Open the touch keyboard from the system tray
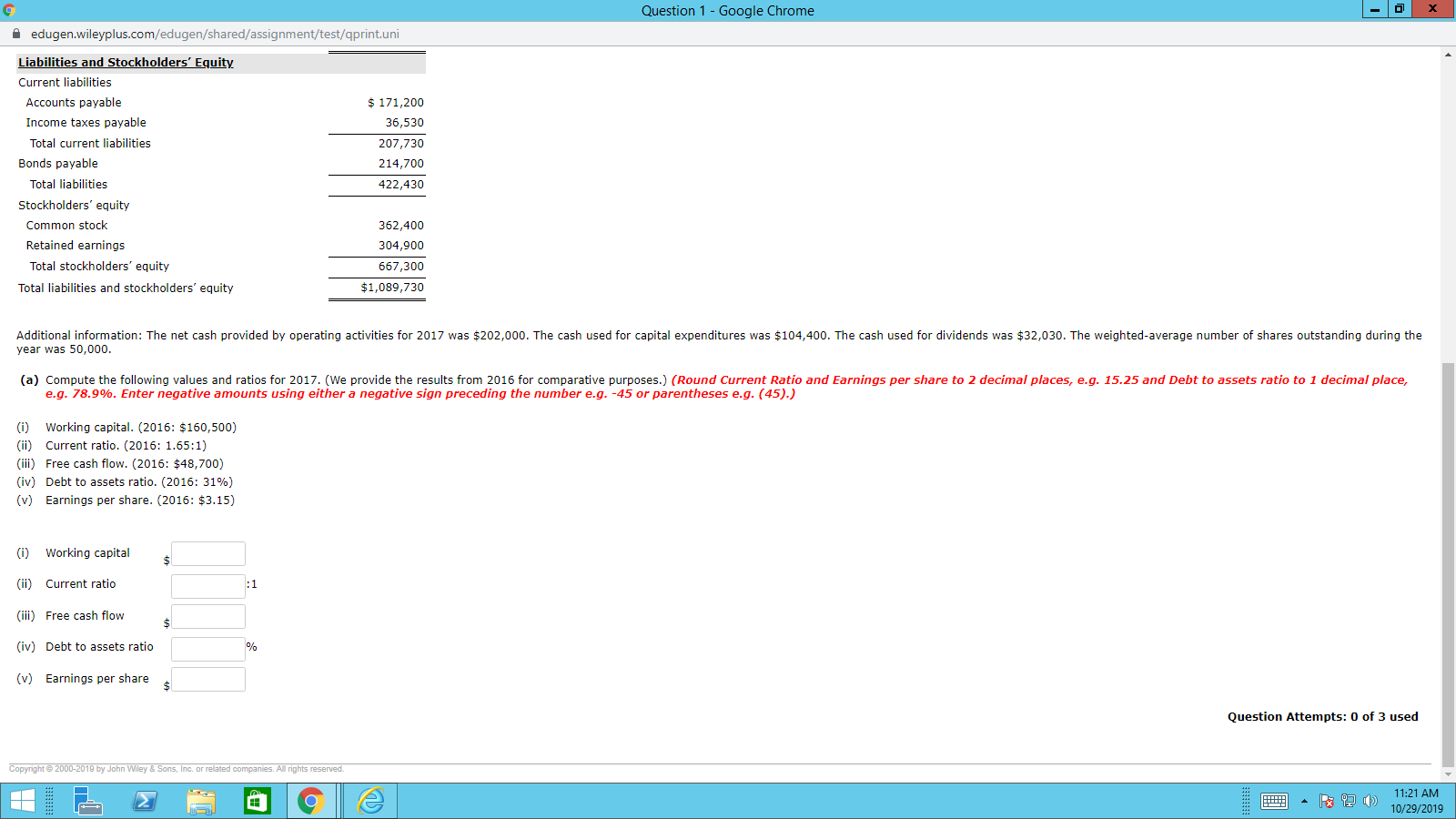 [1275, 802]
